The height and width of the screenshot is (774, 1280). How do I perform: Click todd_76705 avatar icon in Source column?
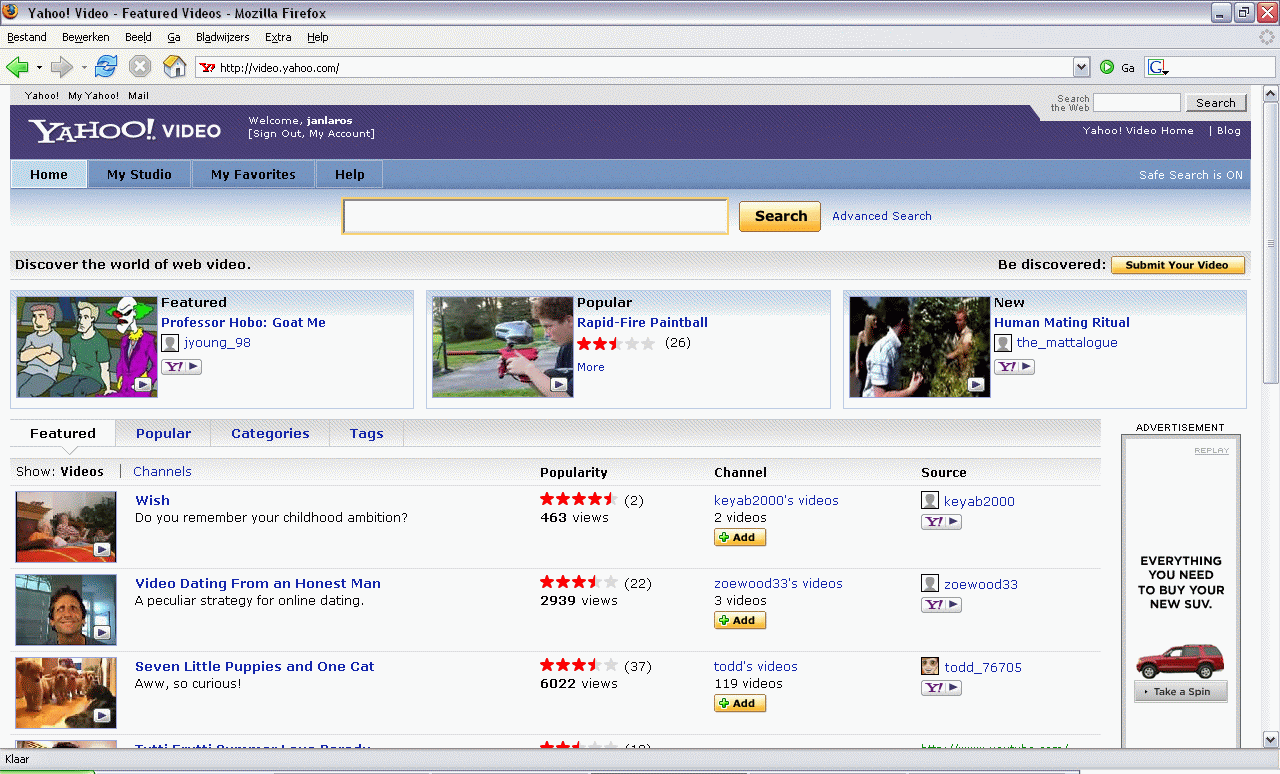(930, 667)
